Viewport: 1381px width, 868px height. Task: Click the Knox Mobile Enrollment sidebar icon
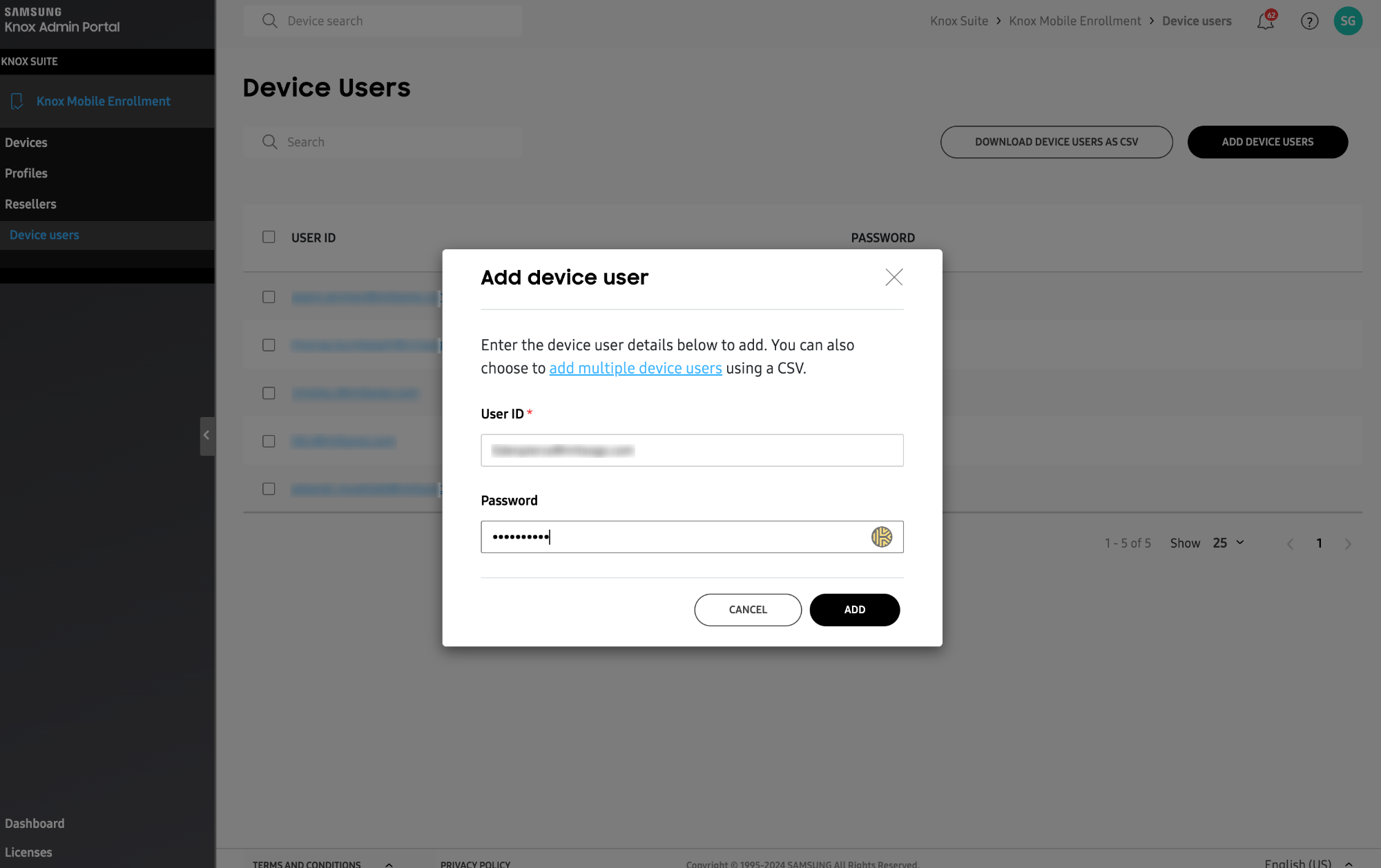click(x=17, y=102)
